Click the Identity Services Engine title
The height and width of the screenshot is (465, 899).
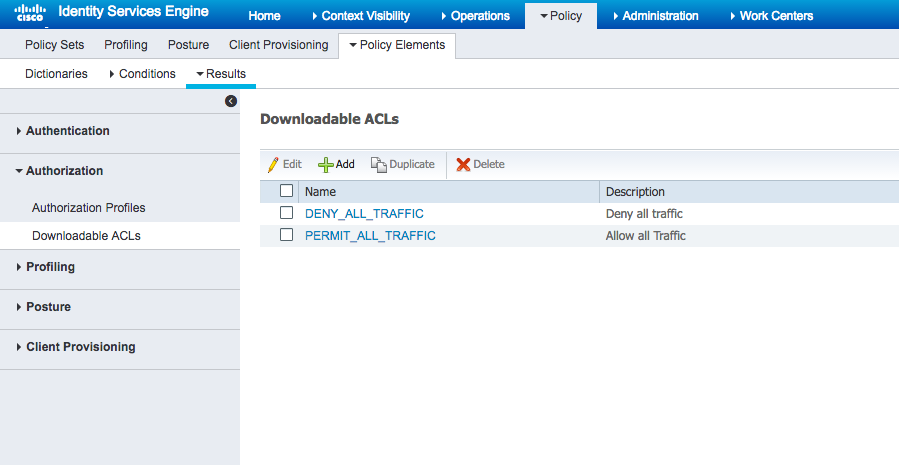tap(134, 11)
